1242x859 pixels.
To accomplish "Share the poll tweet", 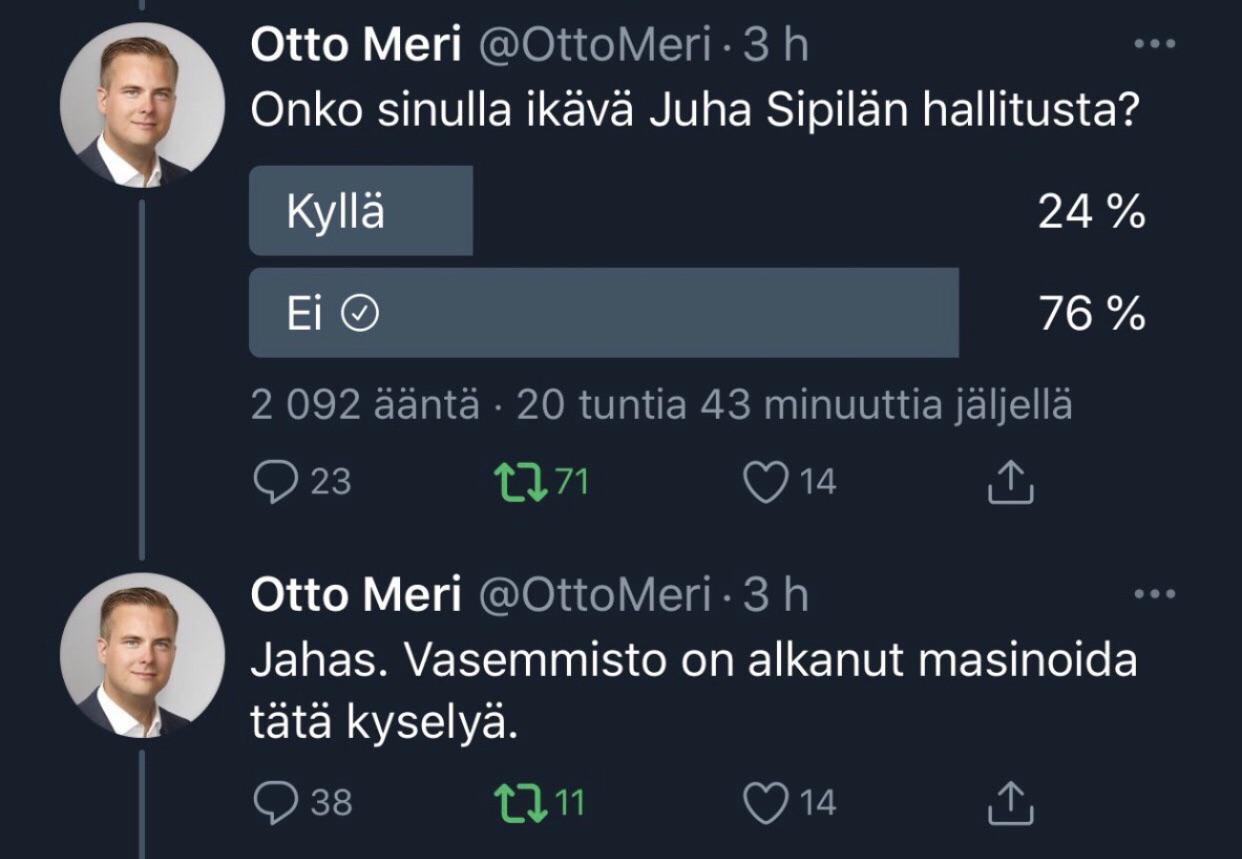I will 1010,483.
